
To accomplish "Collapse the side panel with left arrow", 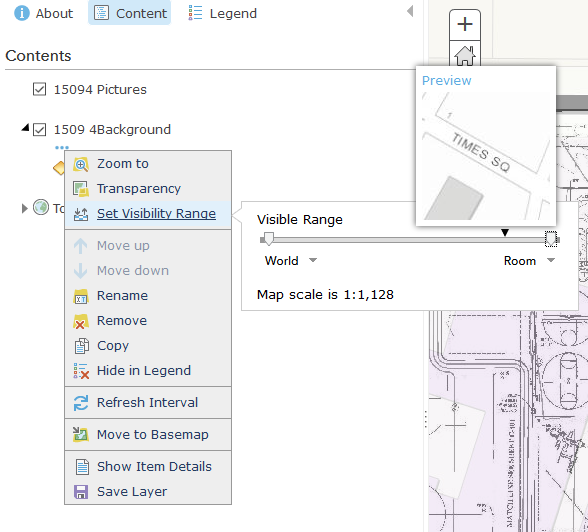I will [410, 11].
